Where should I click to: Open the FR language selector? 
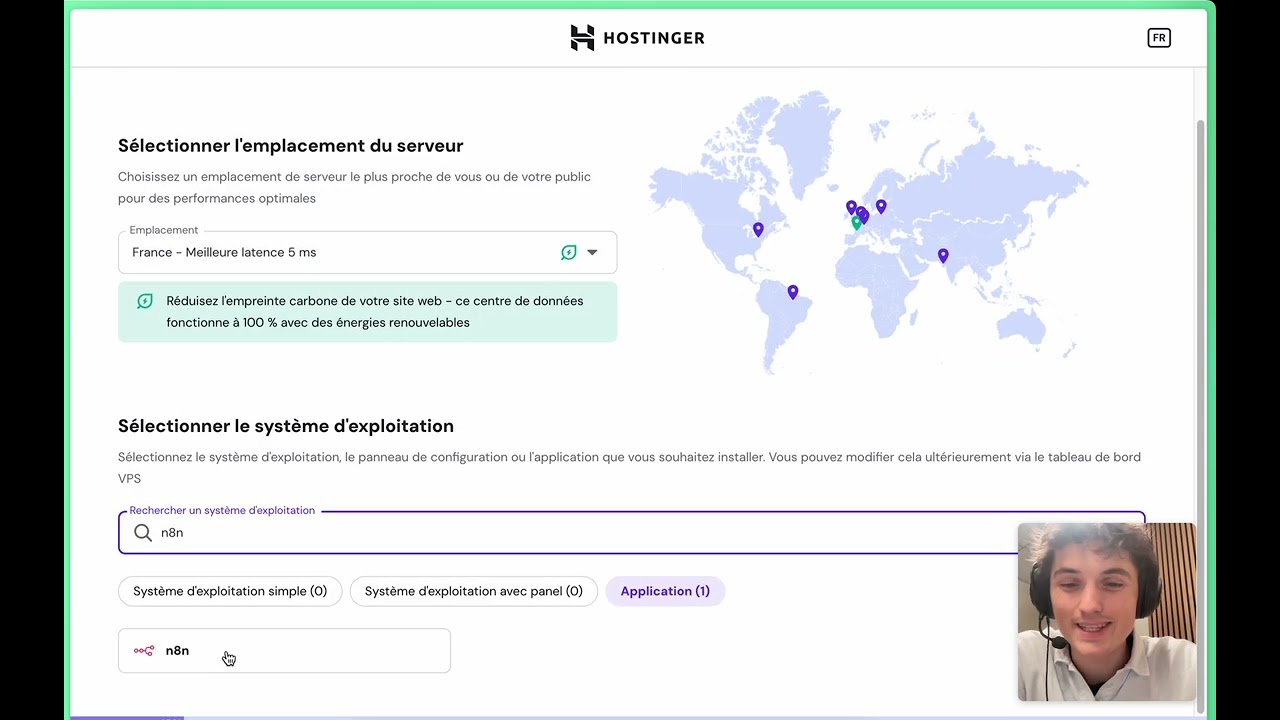click(x=1159, y=38)
